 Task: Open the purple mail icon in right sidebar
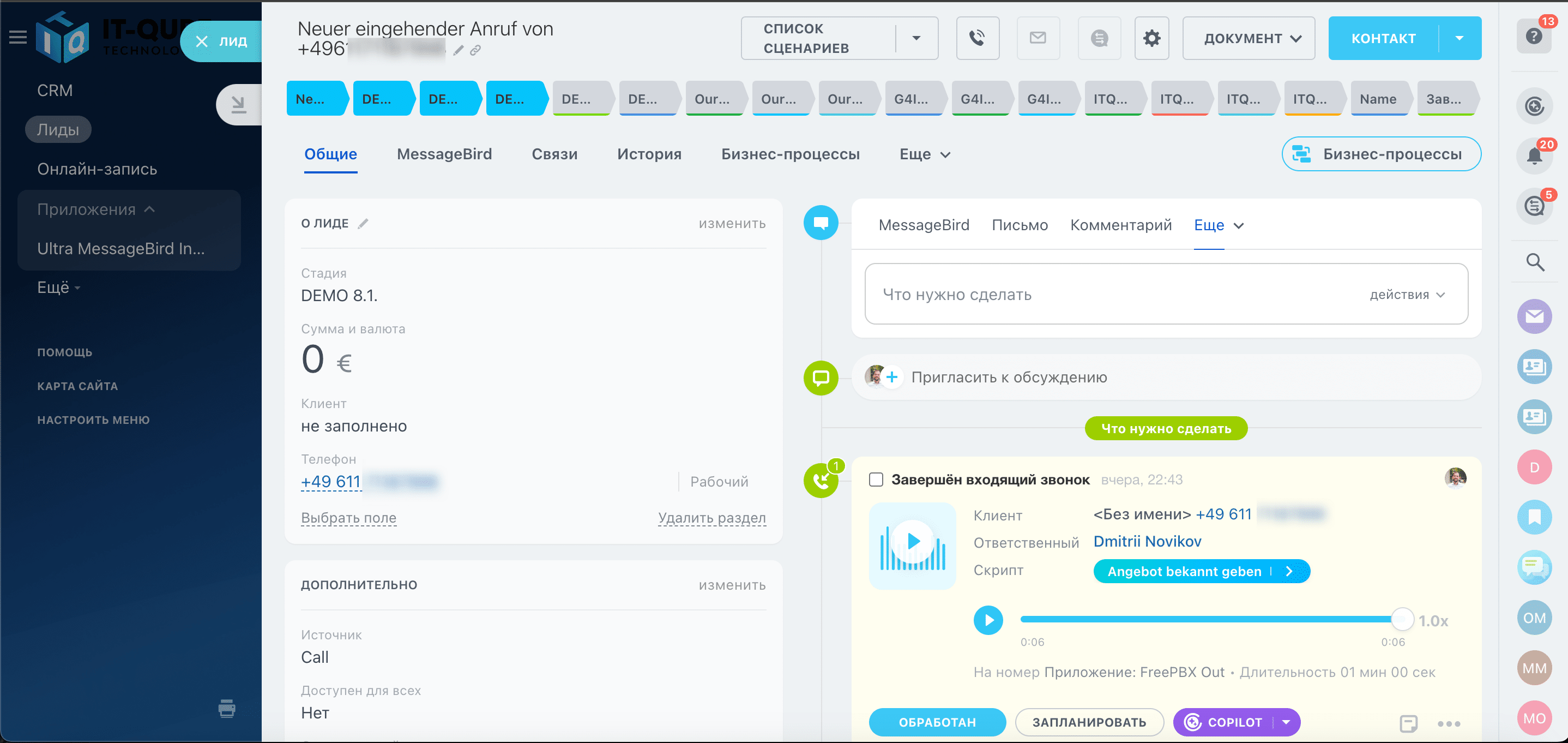pos(1535,316)
